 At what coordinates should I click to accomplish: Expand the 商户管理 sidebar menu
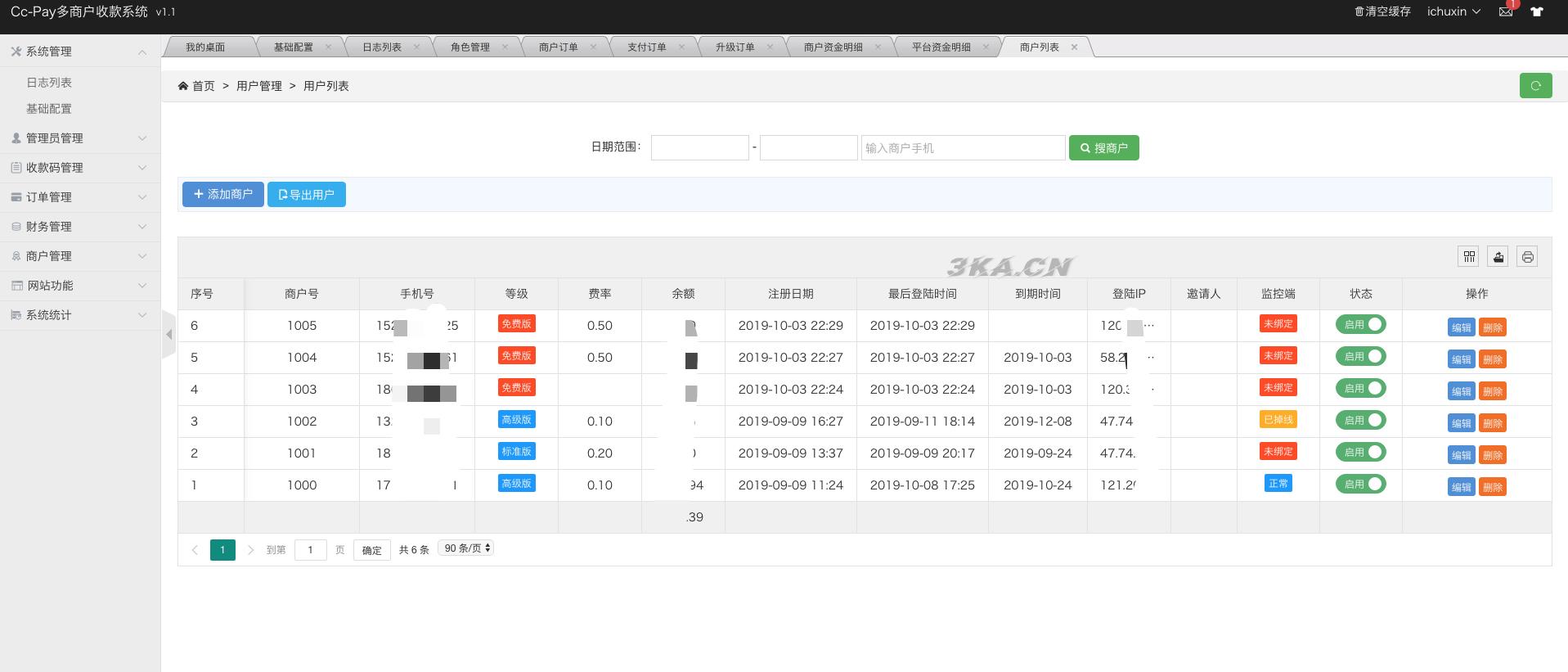(80, 256)
